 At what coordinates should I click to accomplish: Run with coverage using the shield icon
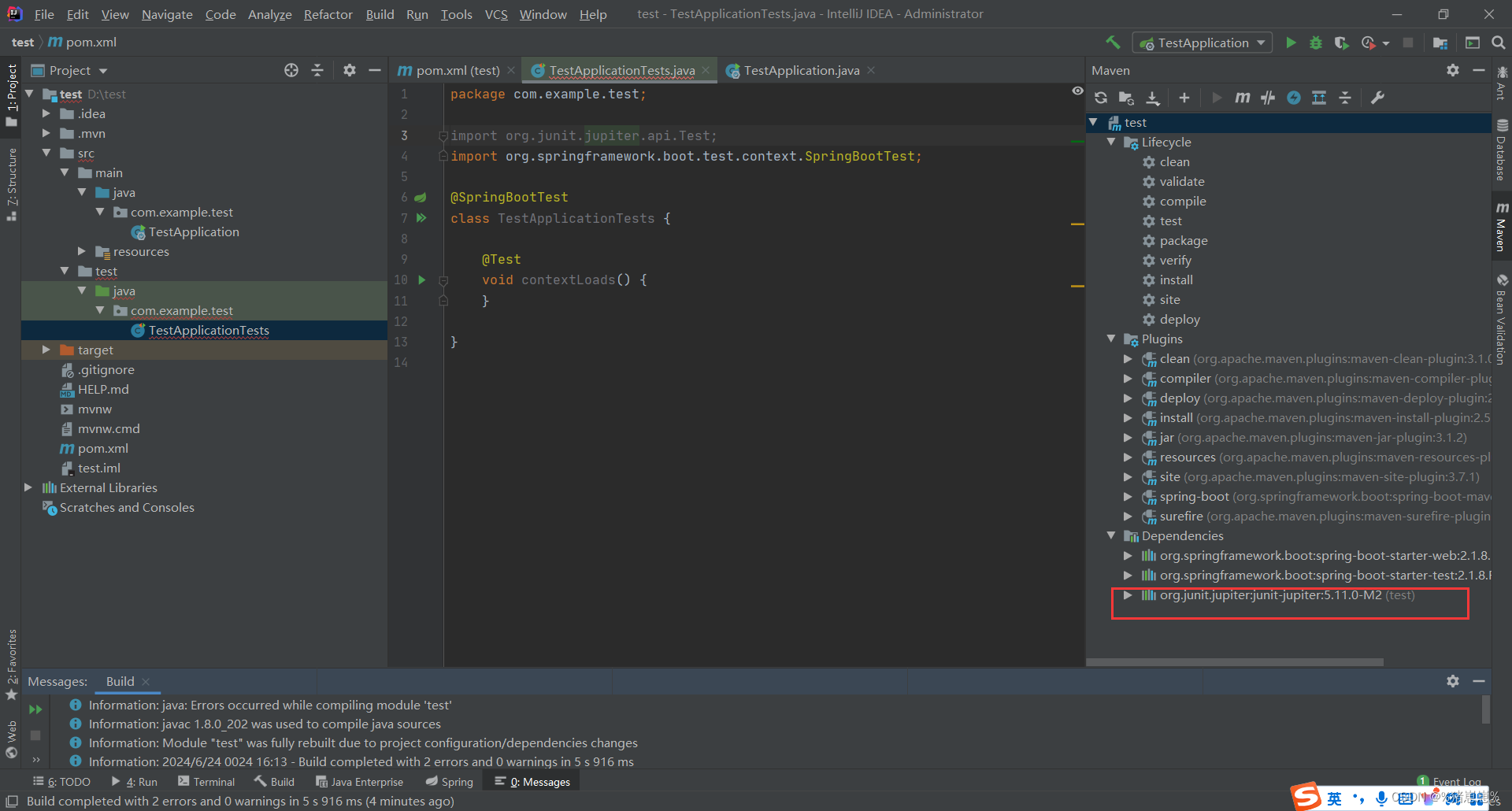click(x=1341, y=43)
